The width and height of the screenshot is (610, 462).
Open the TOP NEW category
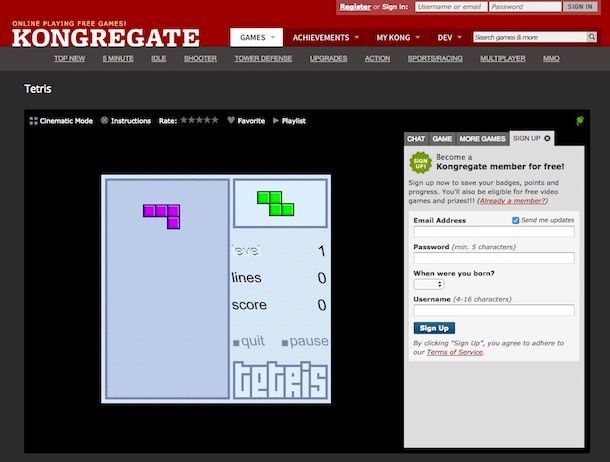pos(69,58)
